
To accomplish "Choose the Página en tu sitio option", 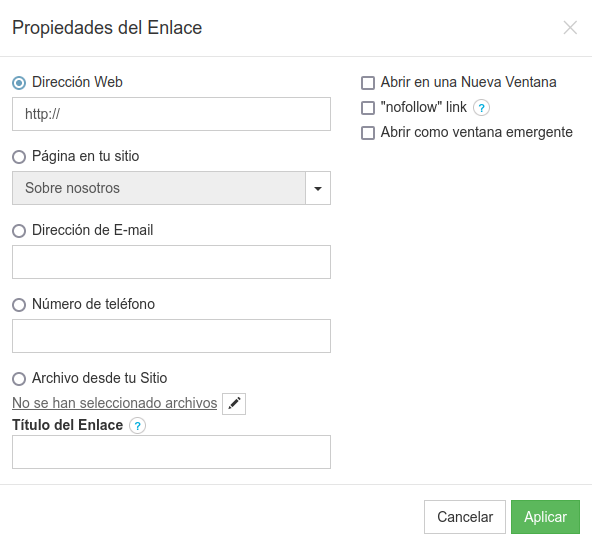I will point(19,157).
